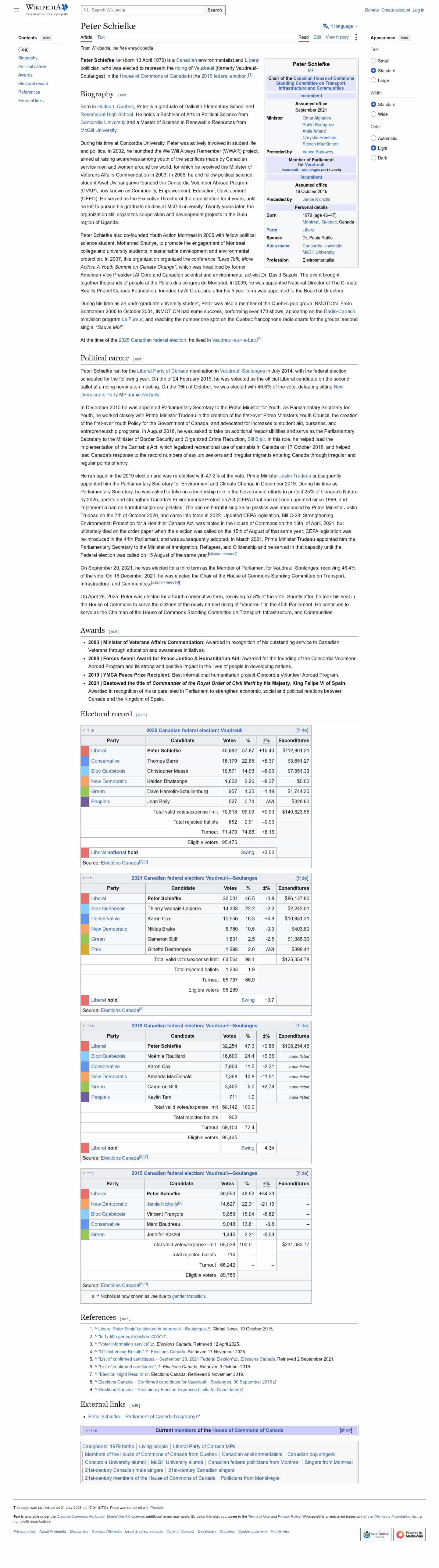Select the Standard width option
This screenshot has height=1568, width=439.
tap(373, 105)
